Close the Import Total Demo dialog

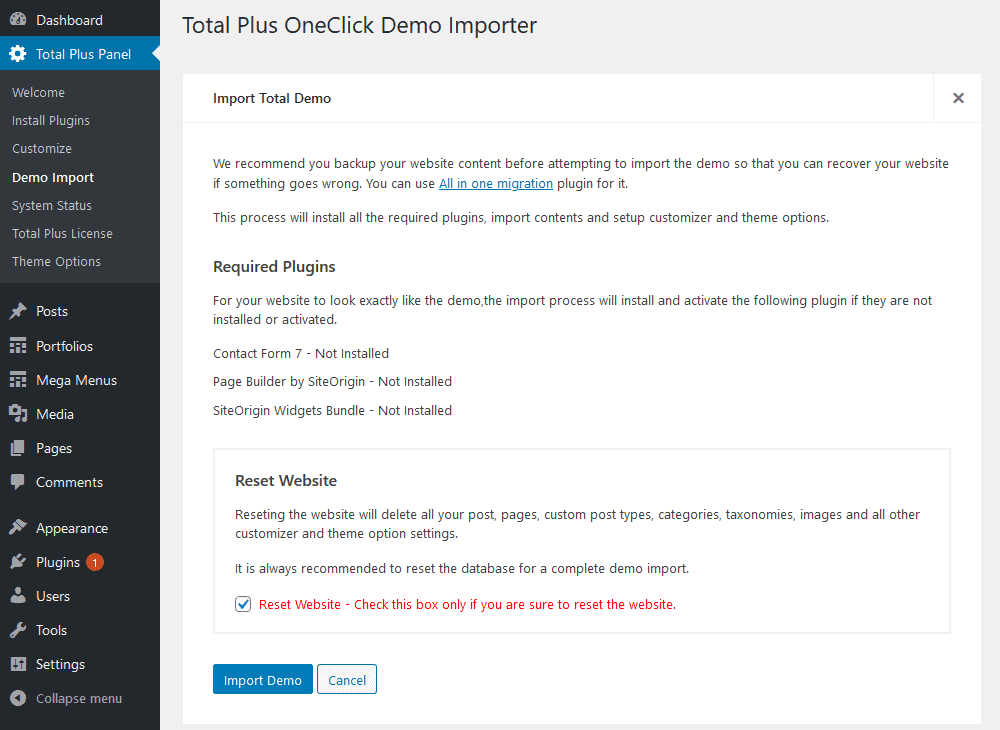coord(958,98)
